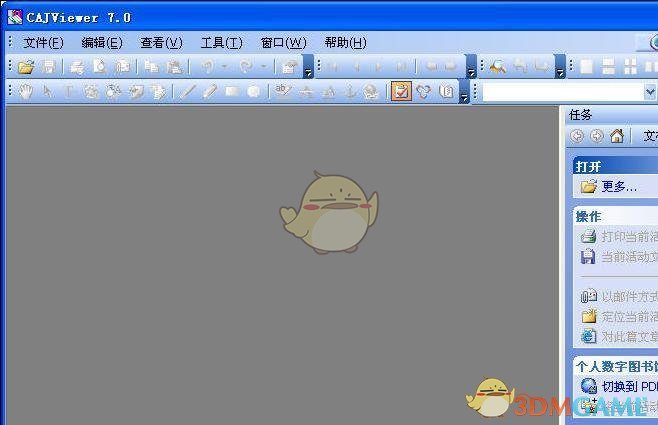The width and height of the screenshot is (658, 425).
Task: Open the 帮助(H) menu
Action: (x=345, y=42)
